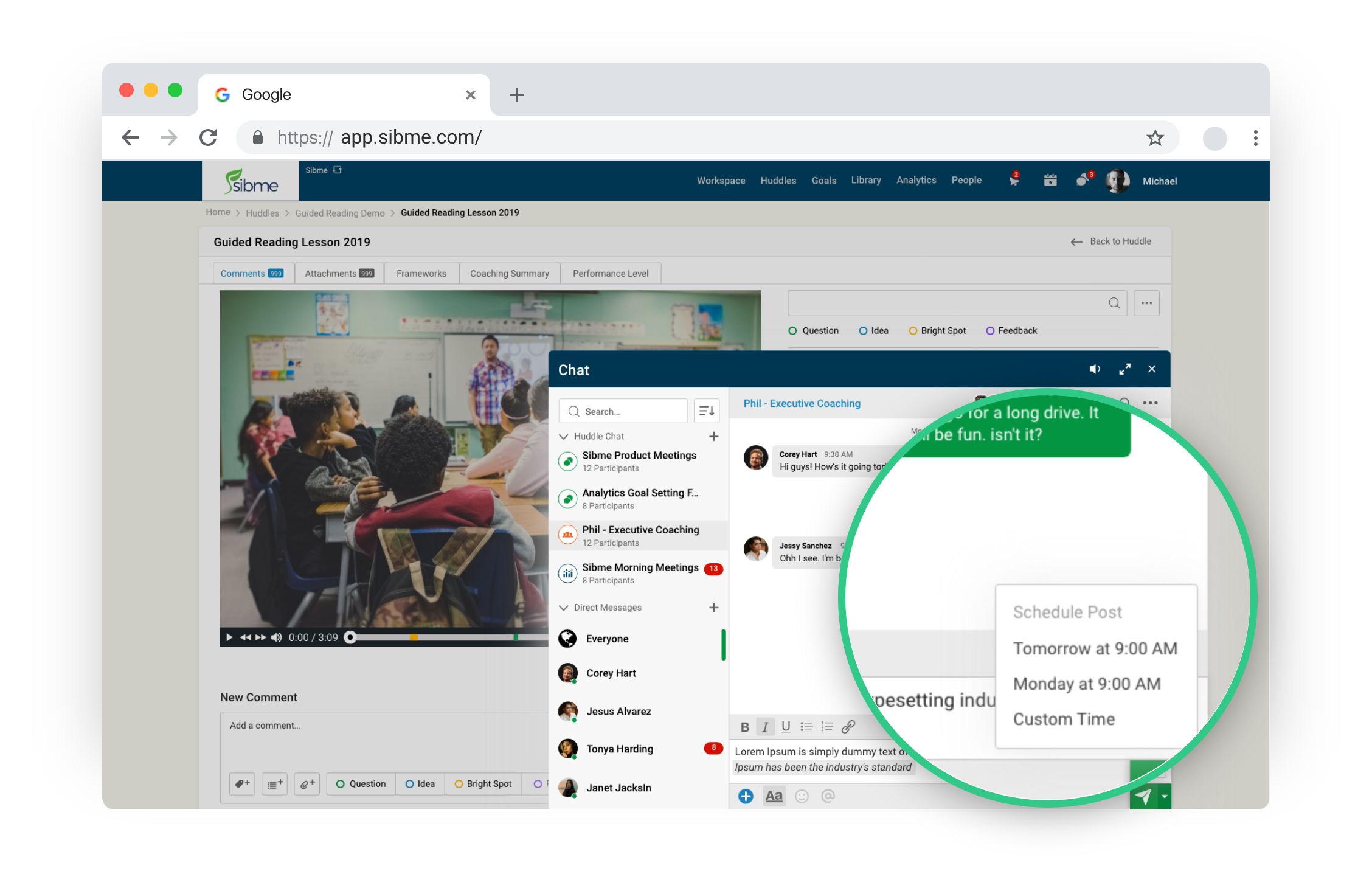1372x874 pixels.
Task: Click Back to Huddle link
Action: pyautogui.click(x=1111, y=241)
